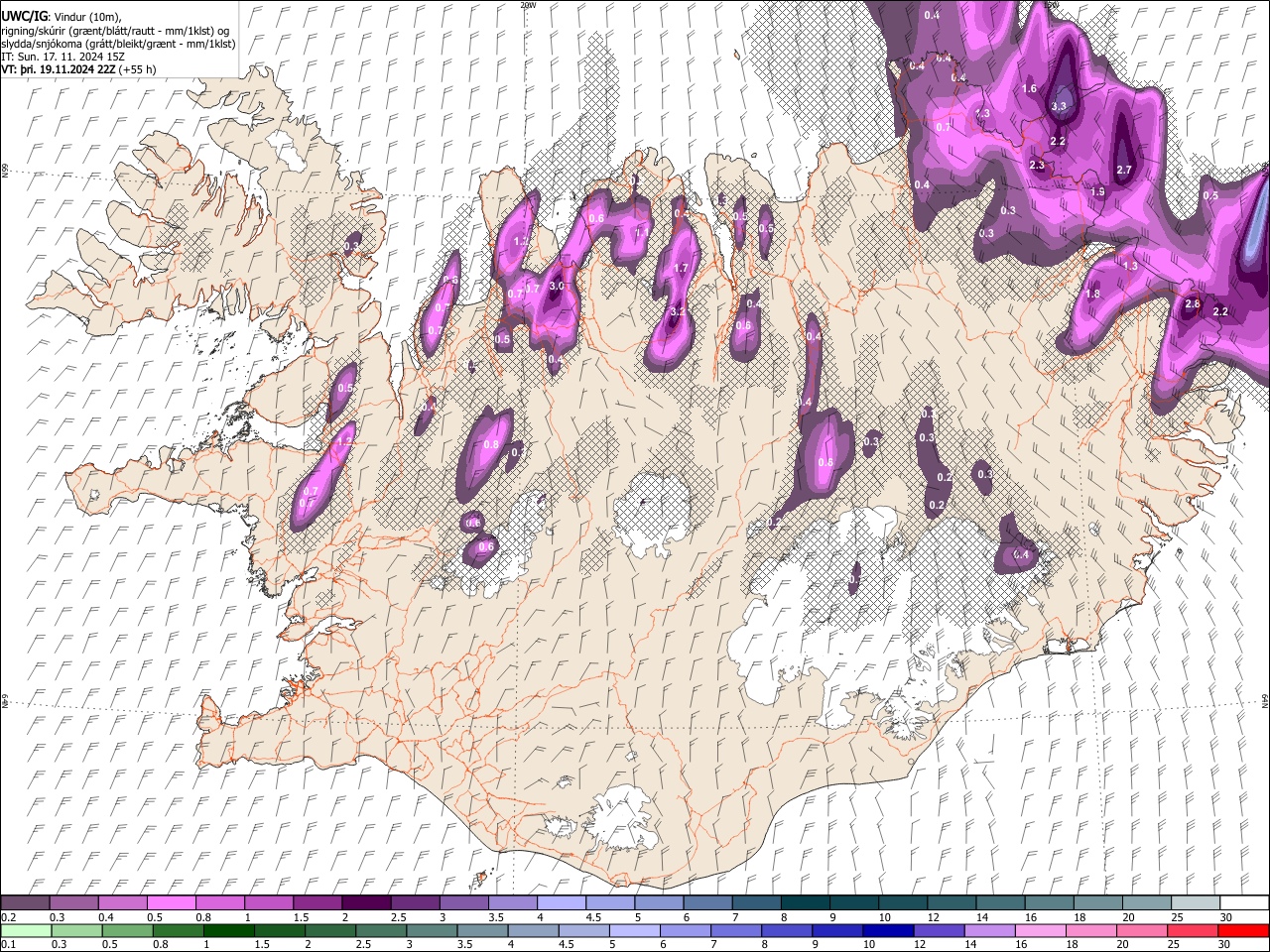
Task: Select the purple 12 swatch in lower legend row
Action: 938,930
